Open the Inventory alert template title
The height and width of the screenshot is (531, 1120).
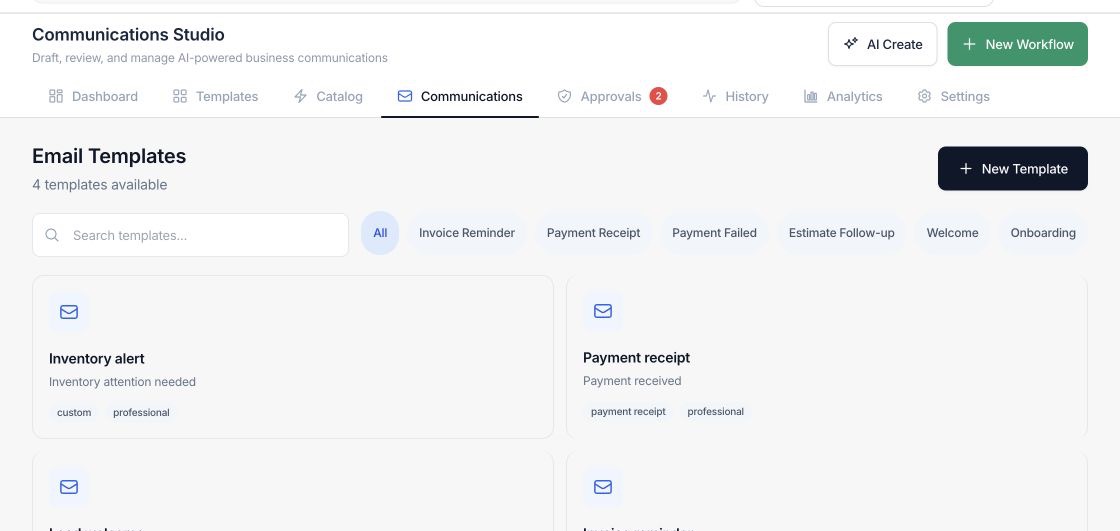(96, 359)
